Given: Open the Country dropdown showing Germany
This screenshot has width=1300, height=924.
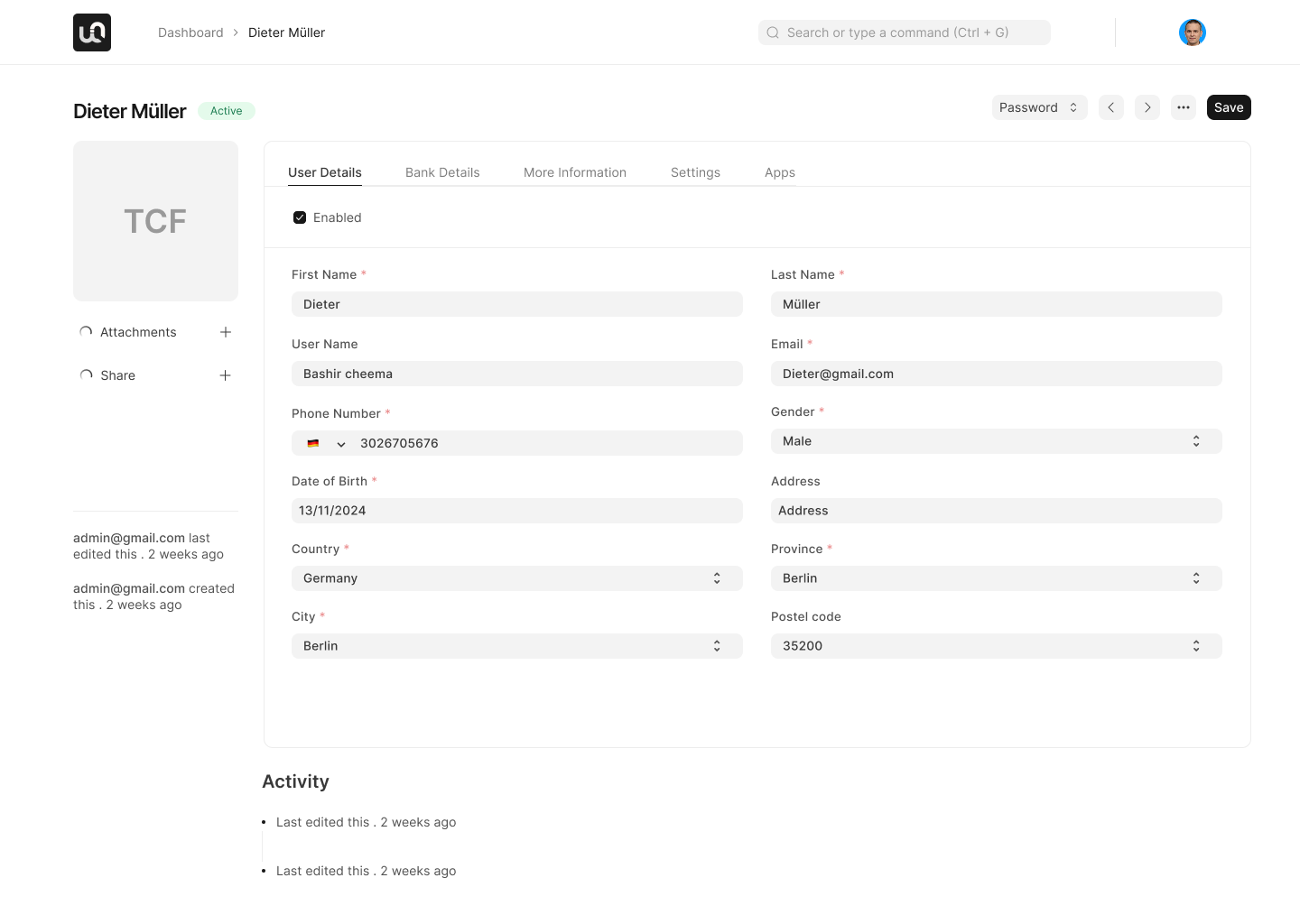Looking at the screenshot, I should tap(517, 578).
